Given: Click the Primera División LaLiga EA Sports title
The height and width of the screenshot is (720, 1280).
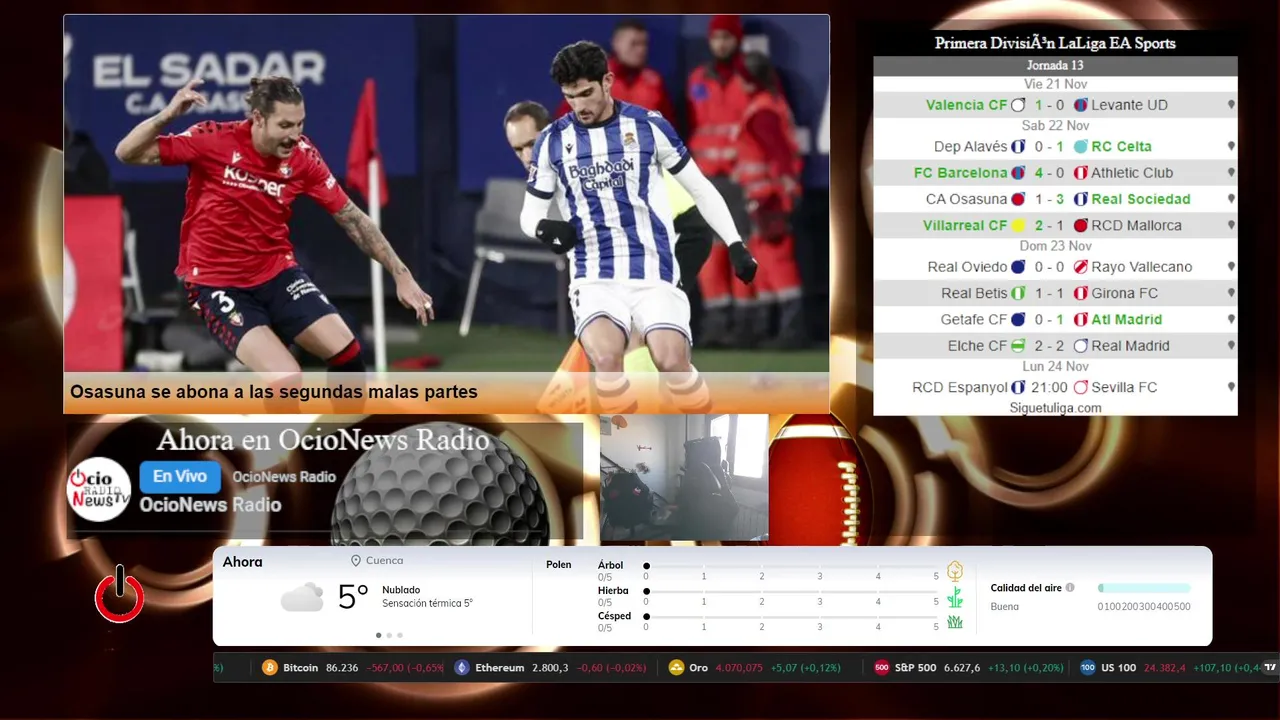Looking at the screenshot, I should [x=1055, y=43].
